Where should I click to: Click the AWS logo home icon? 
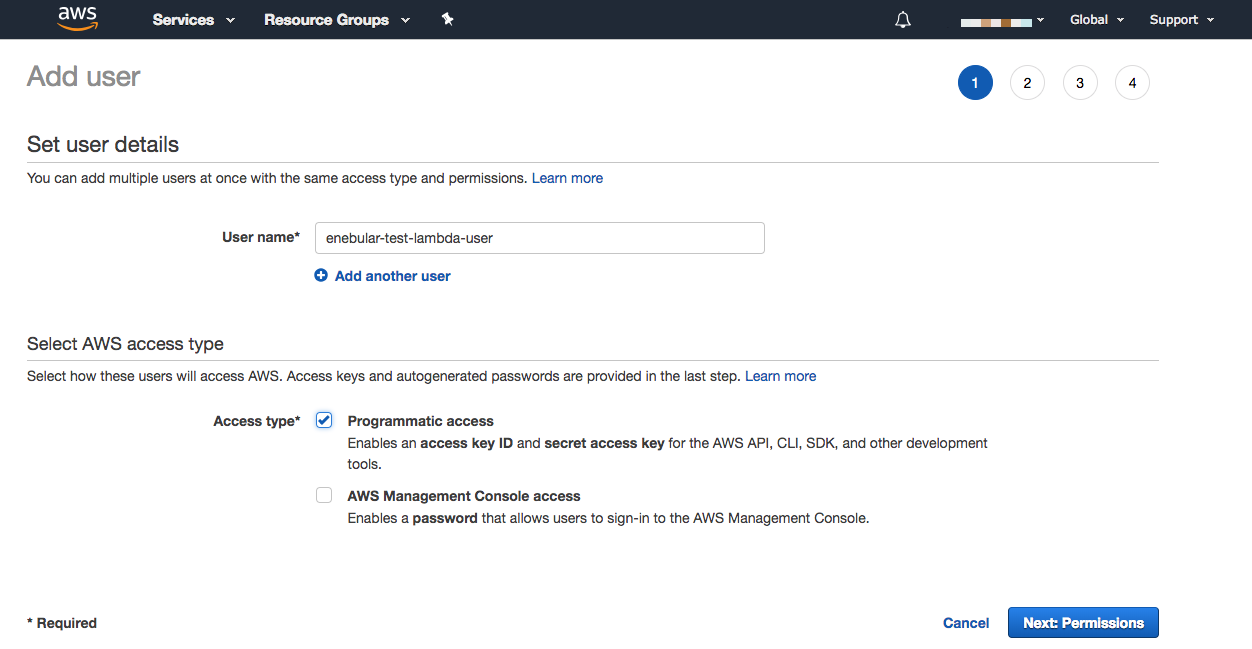(x=77, y=19)
